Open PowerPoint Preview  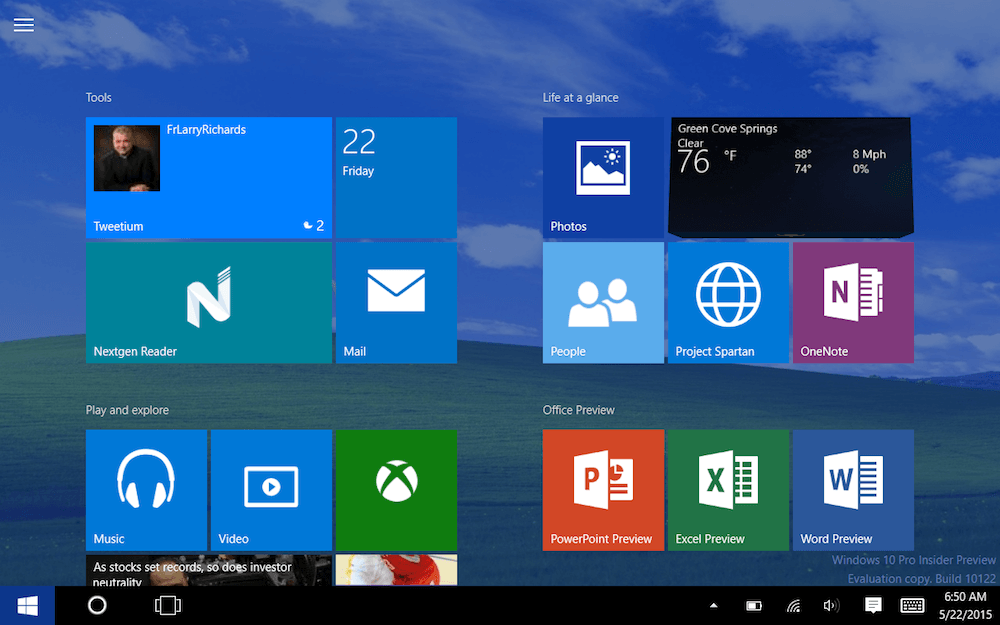pos(603,490)
